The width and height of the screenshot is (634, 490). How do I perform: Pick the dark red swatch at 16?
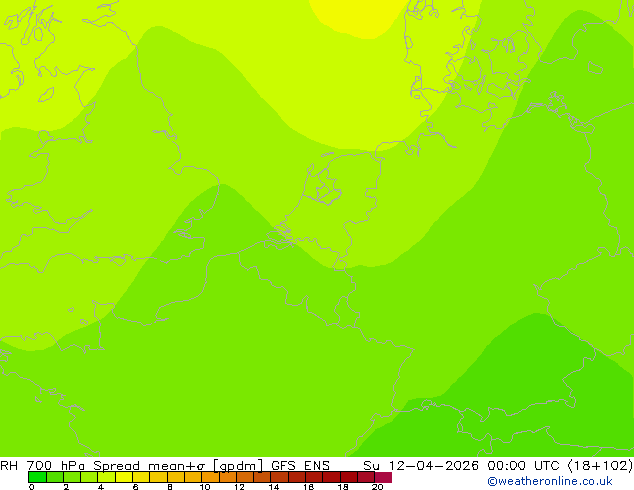click(314, 477)
